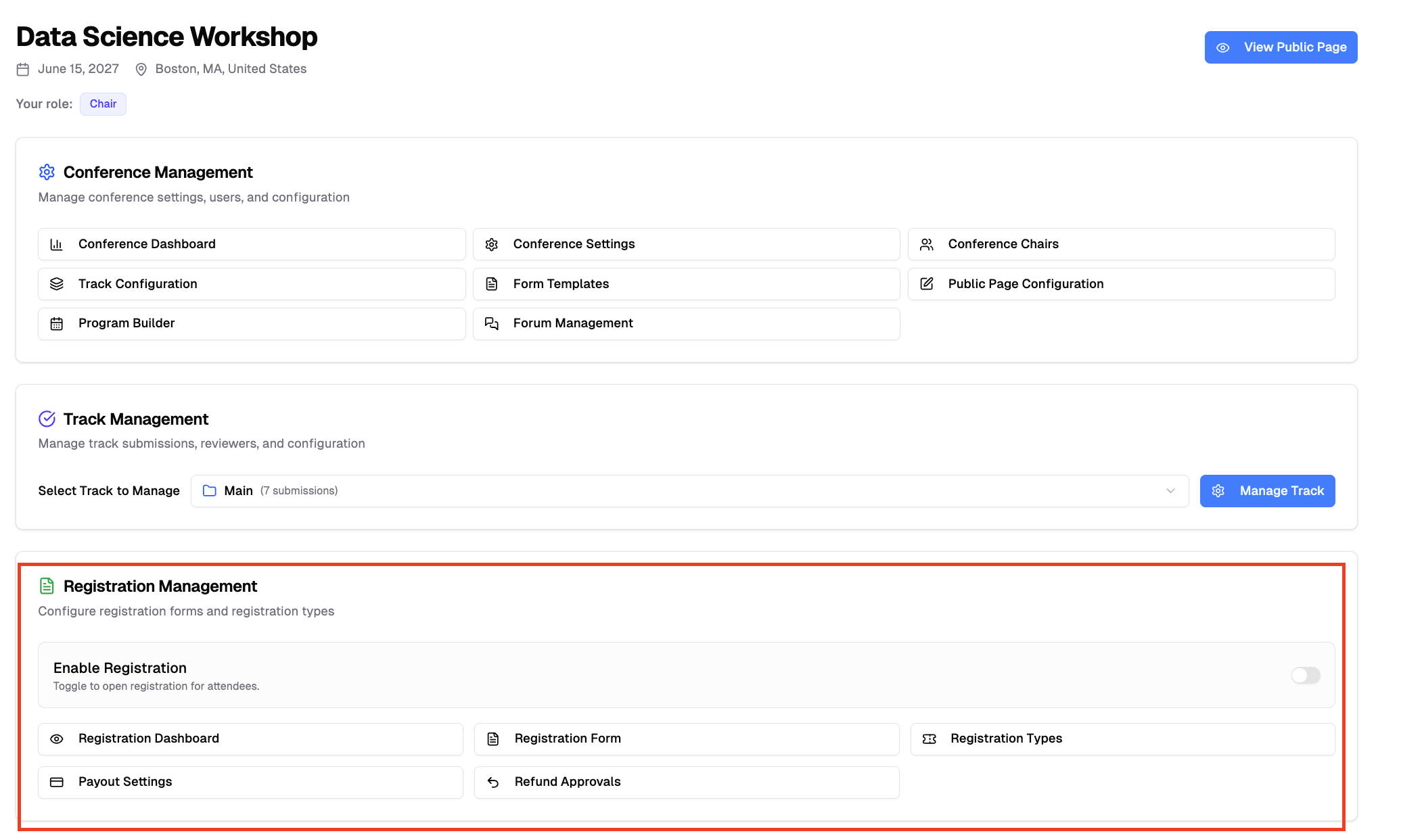1422x840 pixels.
Task: Click the track dropdown chevron arrow
Action: point(1170,491)
